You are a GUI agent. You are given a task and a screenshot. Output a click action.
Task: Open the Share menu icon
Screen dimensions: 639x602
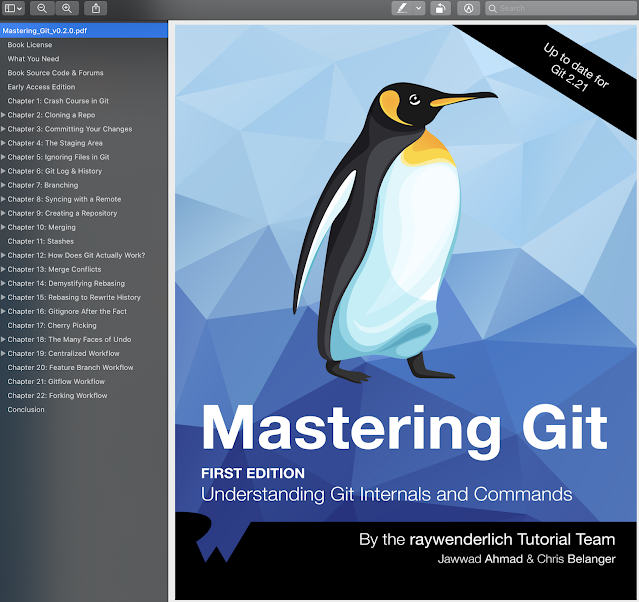96,8
